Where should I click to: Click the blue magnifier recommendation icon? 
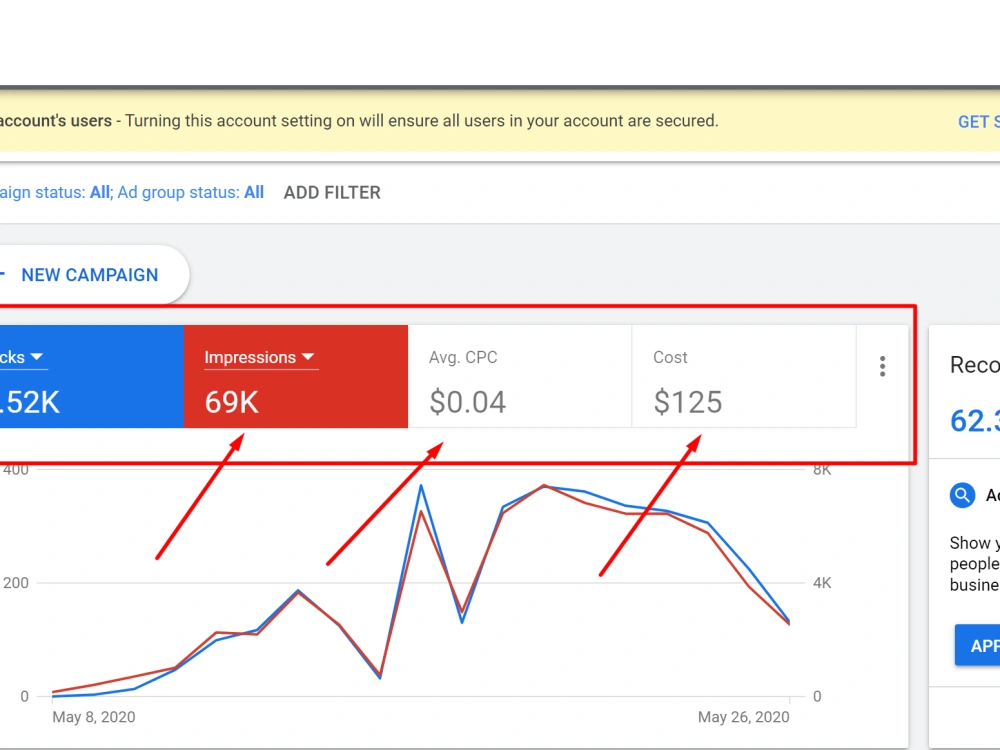[962, 495]
